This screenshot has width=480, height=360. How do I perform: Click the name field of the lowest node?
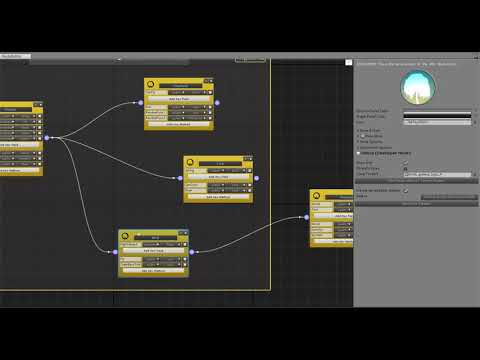pos(155,238)
